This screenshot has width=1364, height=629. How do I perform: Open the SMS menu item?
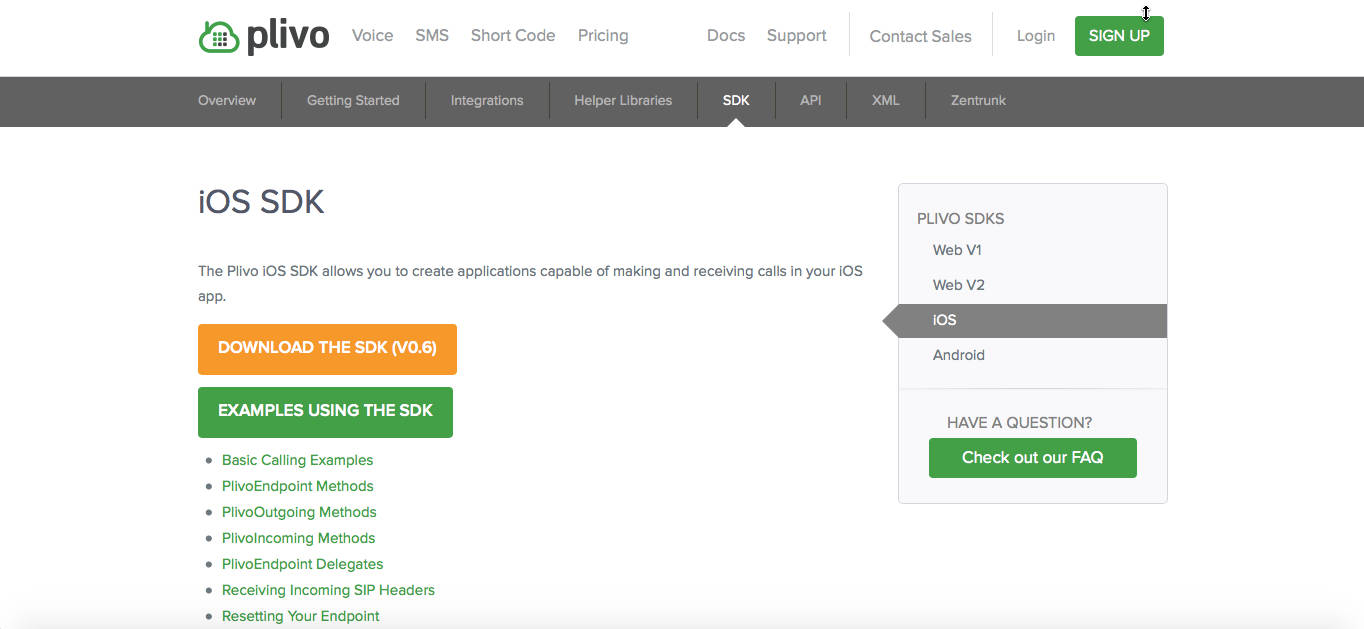click(x=432, y=35)
